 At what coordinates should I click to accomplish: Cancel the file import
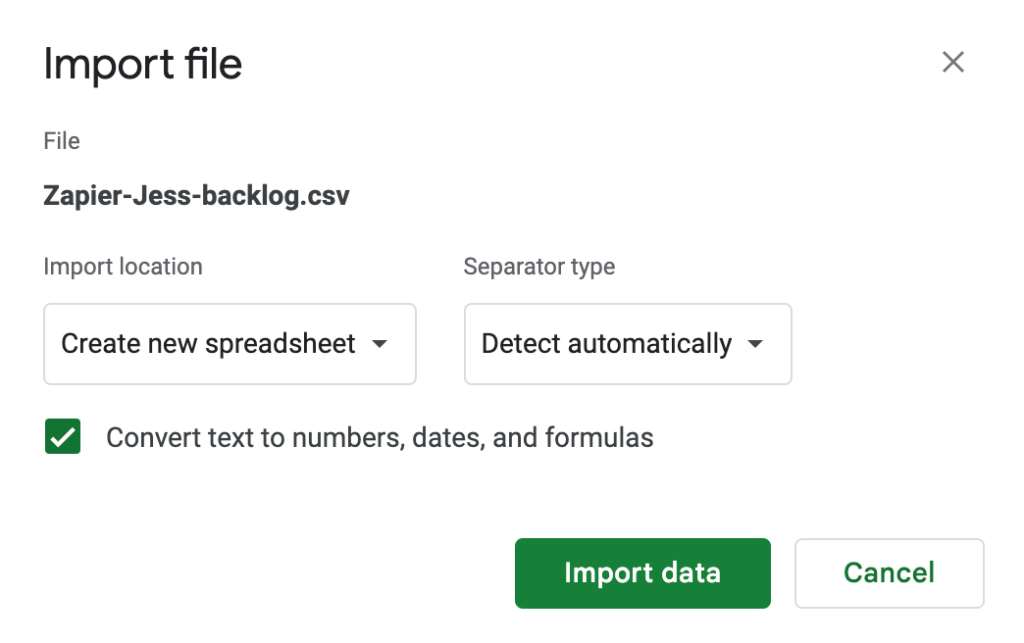point(889,573)
